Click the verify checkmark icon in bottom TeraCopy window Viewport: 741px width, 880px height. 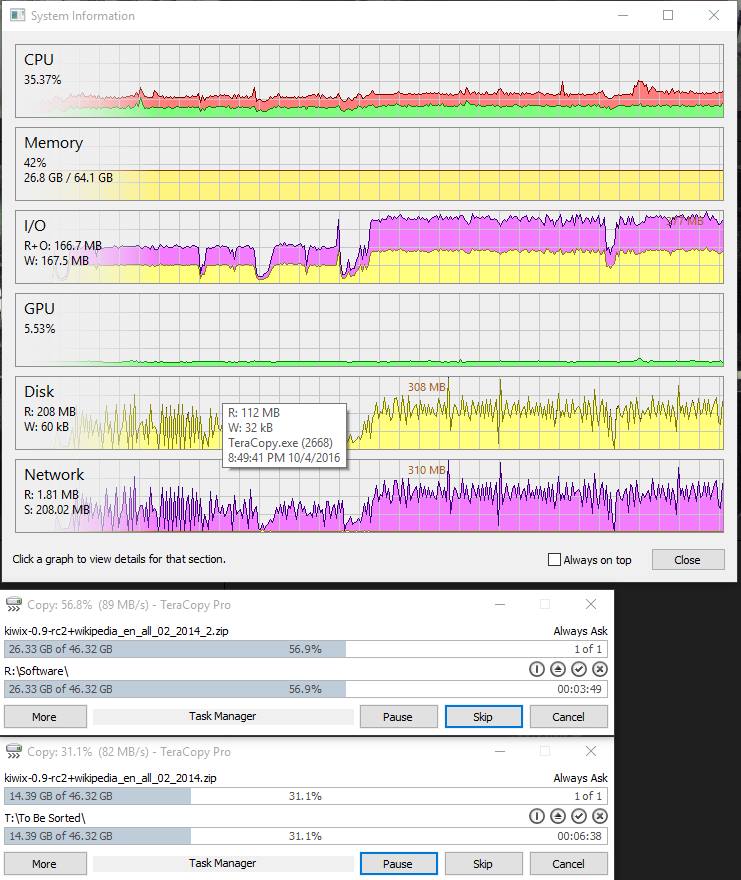[x=579, y=816]
